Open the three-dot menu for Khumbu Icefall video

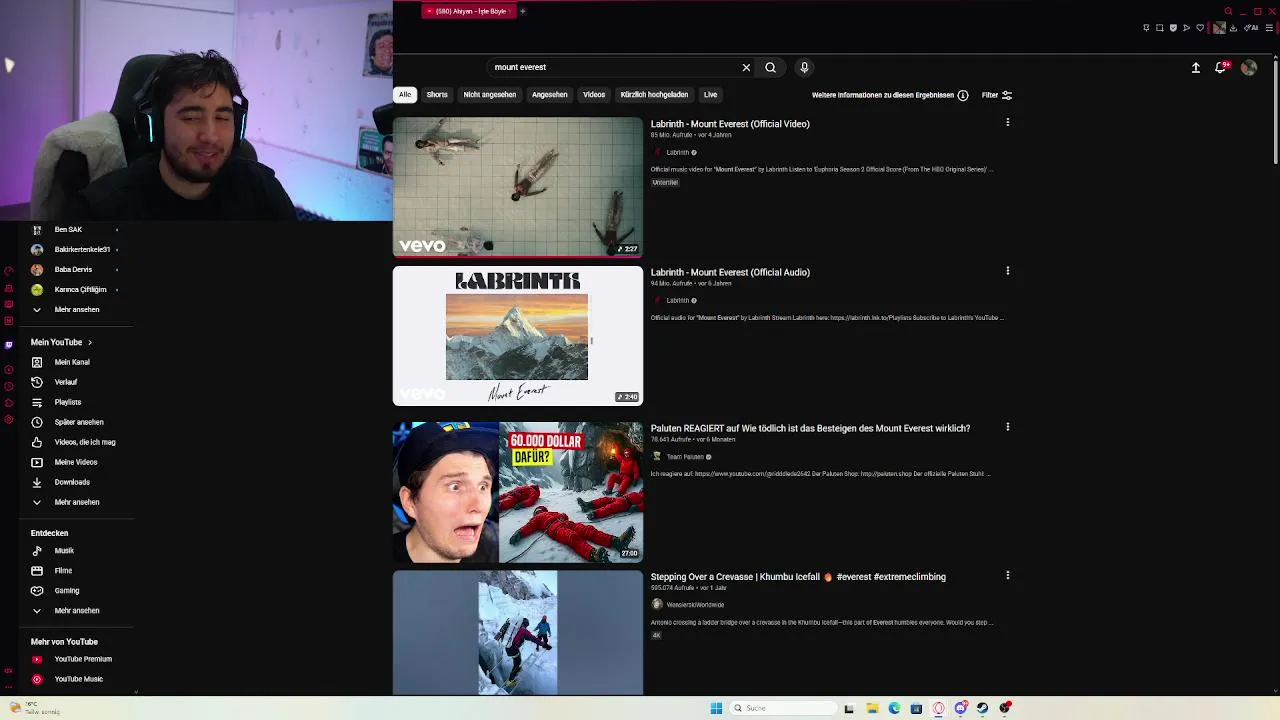[x=1007, y=575]
